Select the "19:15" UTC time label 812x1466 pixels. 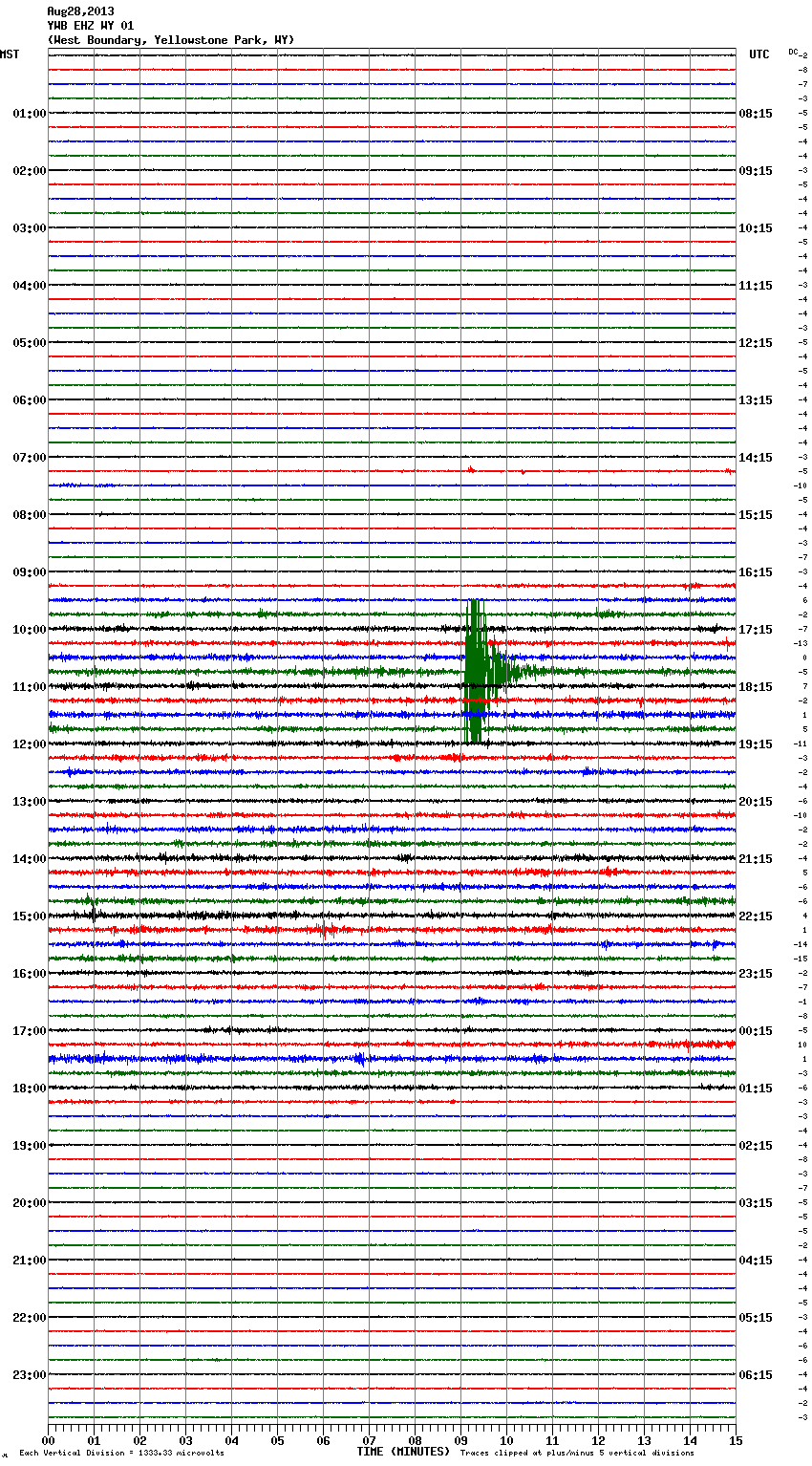[756, 744]
